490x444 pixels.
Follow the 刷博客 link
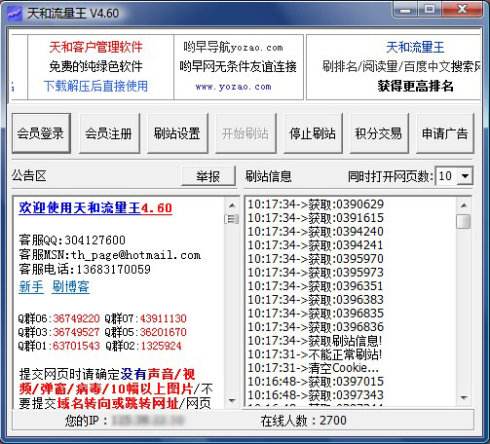(71, 287)
